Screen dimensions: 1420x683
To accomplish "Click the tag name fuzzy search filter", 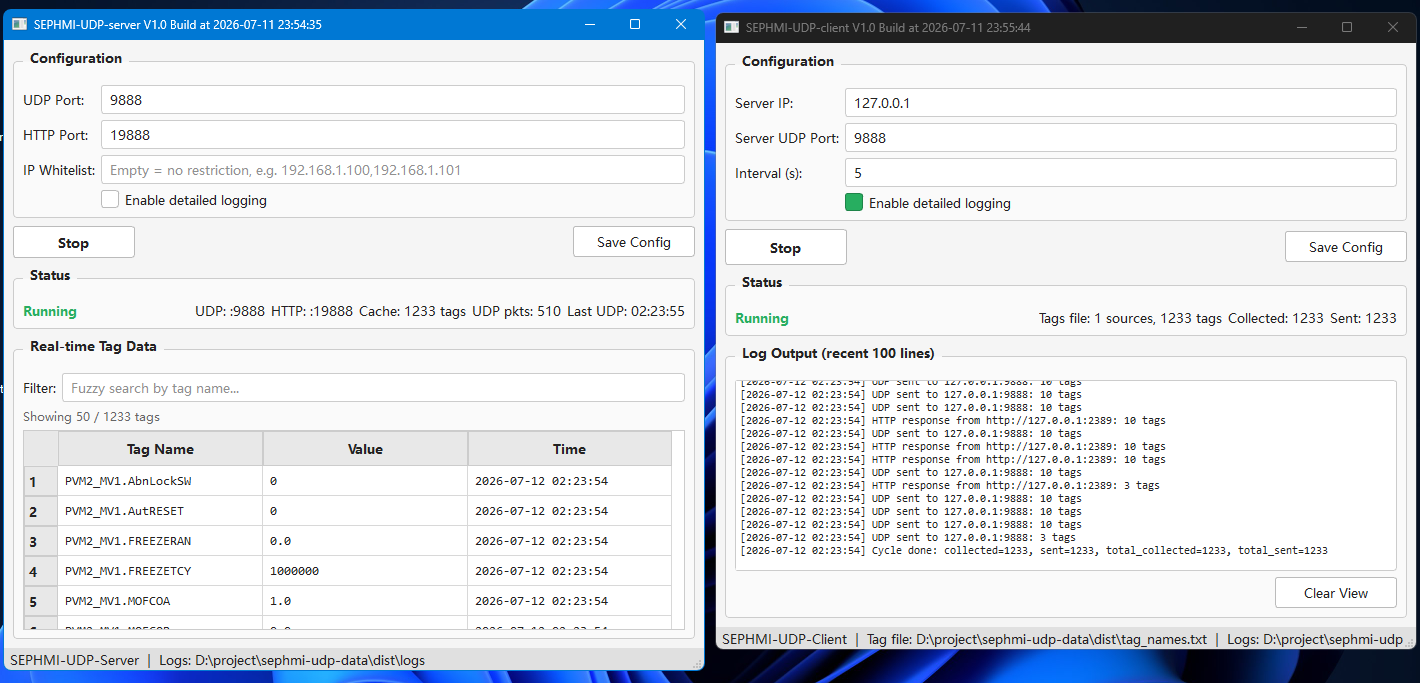I will pos(373,388).
